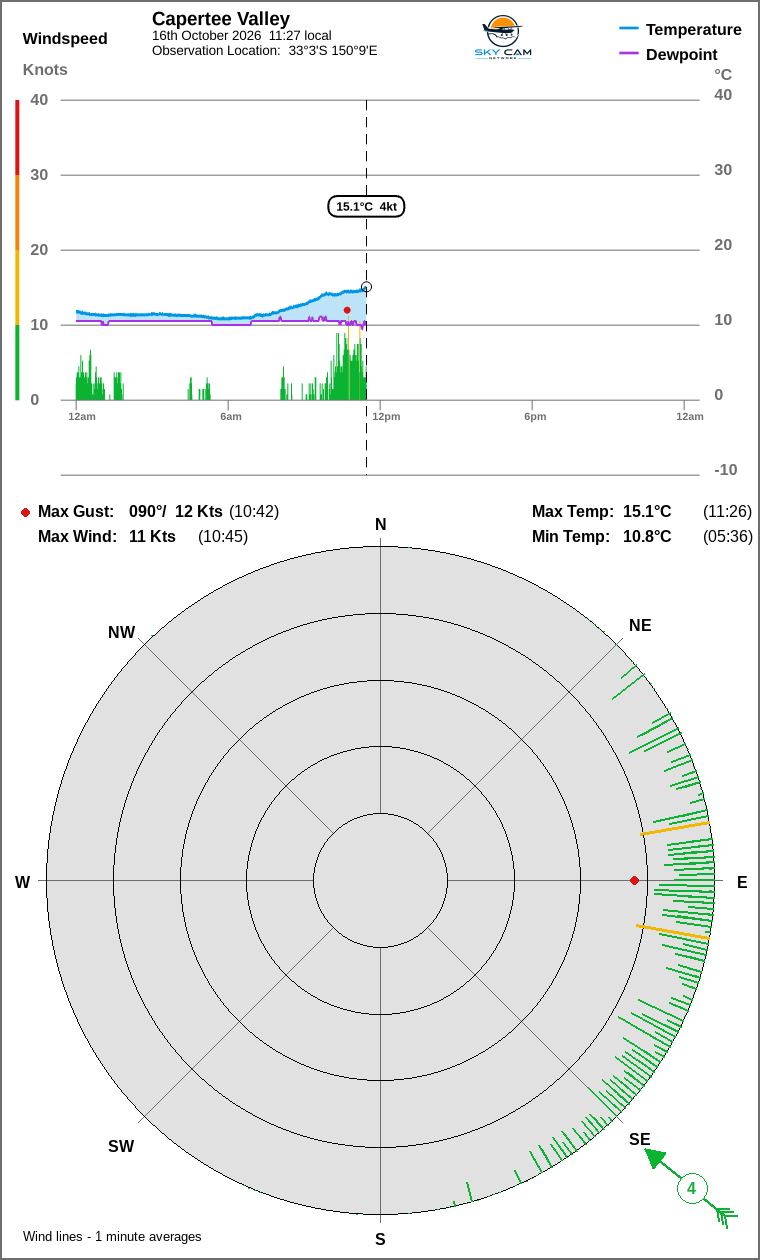The width and height of the screenshot is (760, 1260).
Task: Click the Sky Cam Network logo
Action: point(503,38)
